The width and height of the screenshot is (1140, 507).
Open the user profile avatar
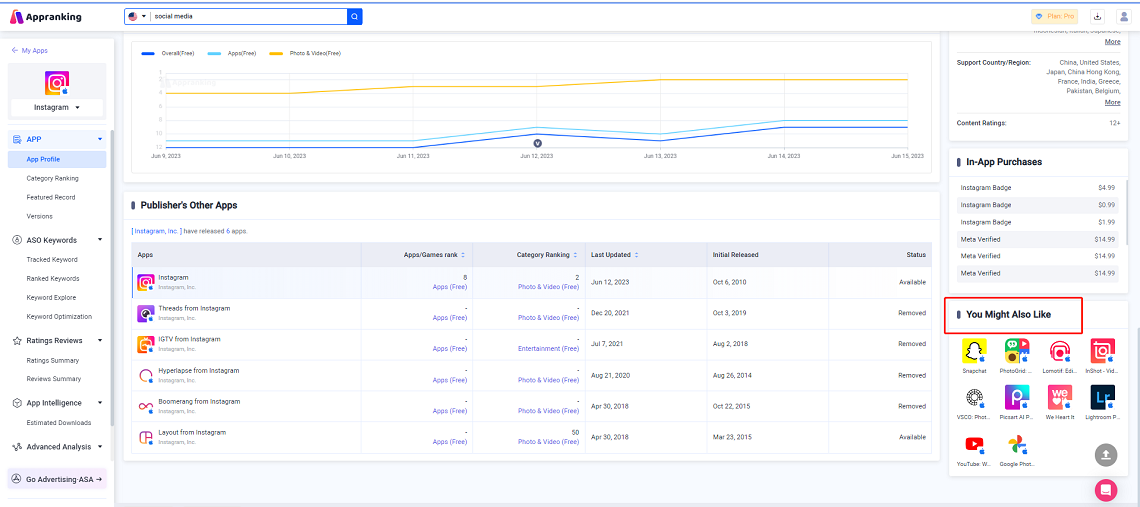coord(1124,16)
